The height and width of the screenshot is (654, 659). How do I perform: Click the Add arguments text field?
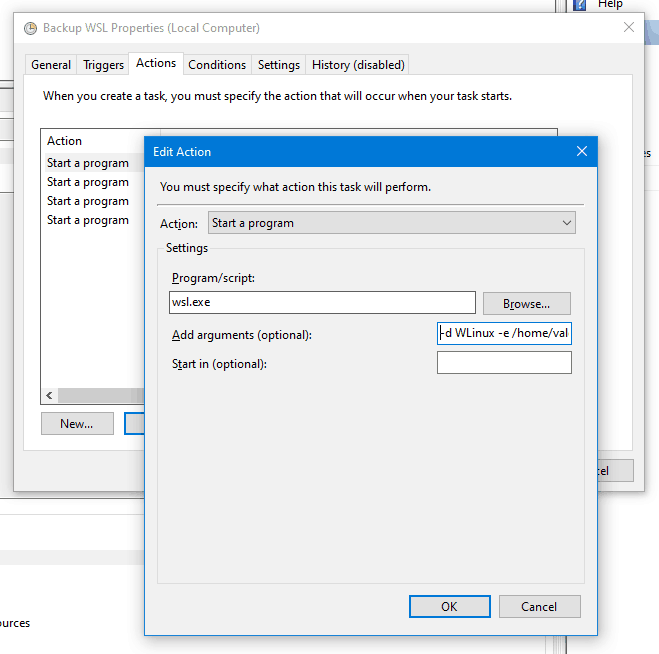click(x=504, y=333)
